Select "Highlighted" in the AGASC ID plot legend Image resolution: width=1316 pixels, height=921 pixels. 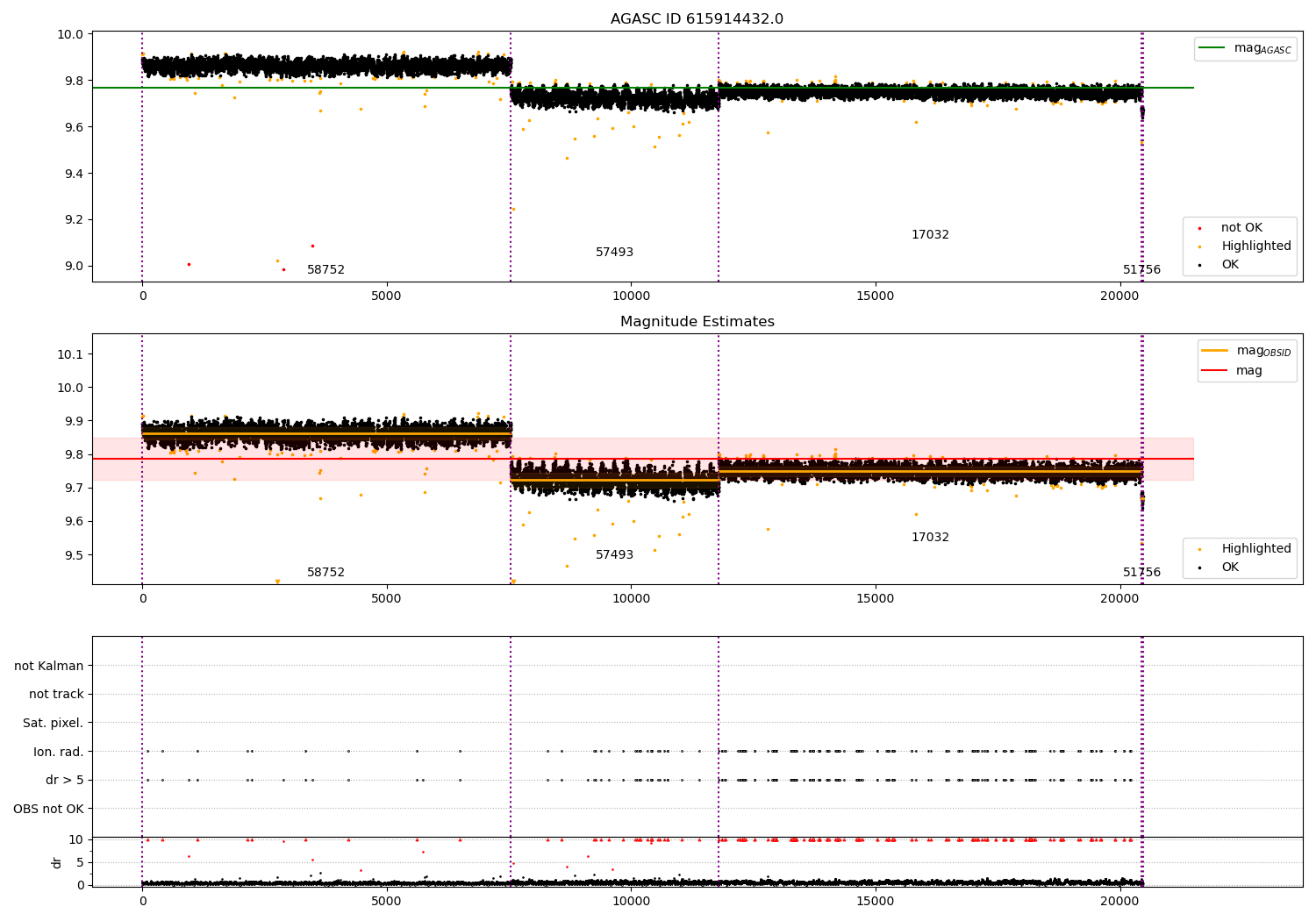click(x=1245, y=246)
